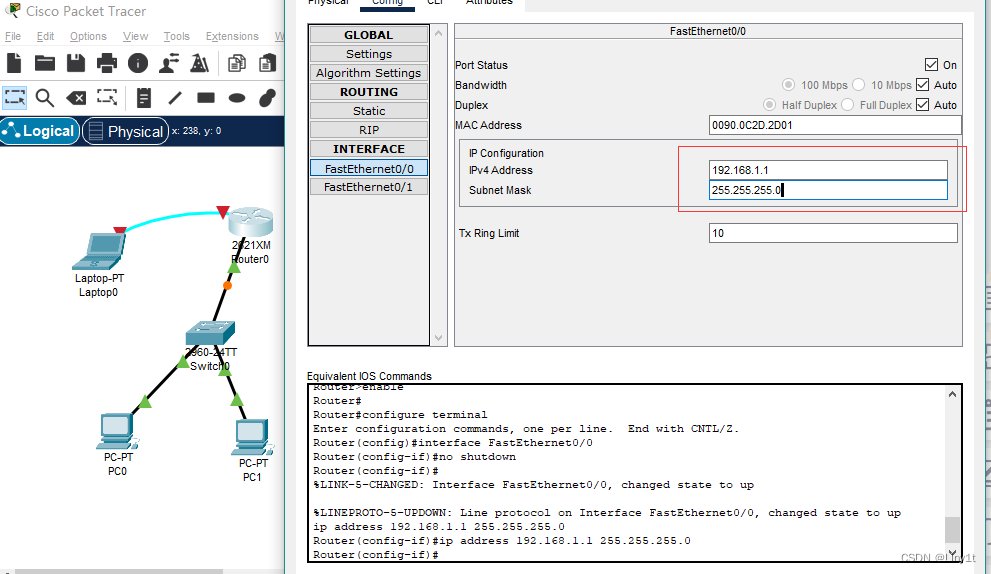Open the Extensions menu
The width and height of the screenshot is (991, 574).
(232, 36)
